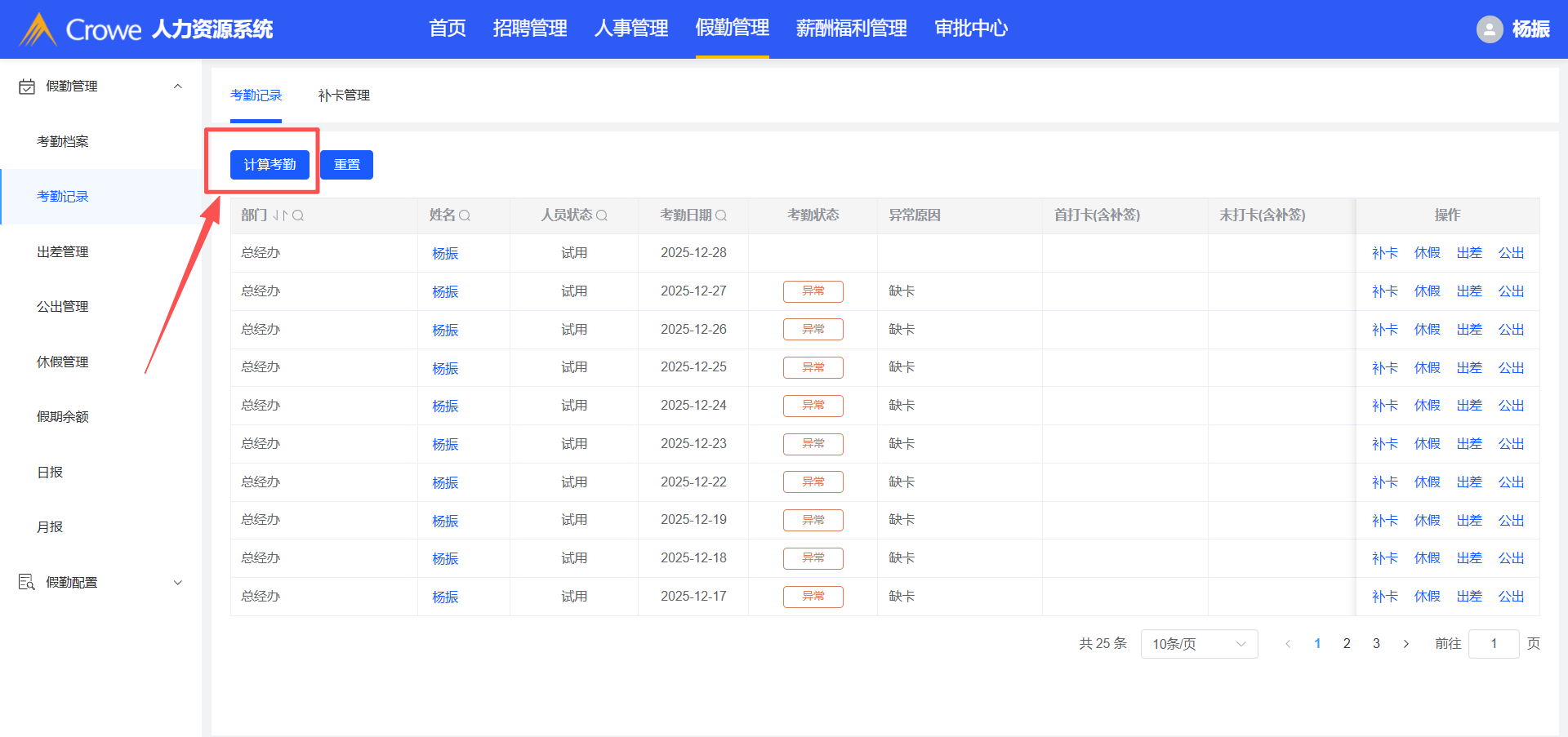Click the search icon next to 姓名 header

465,215
